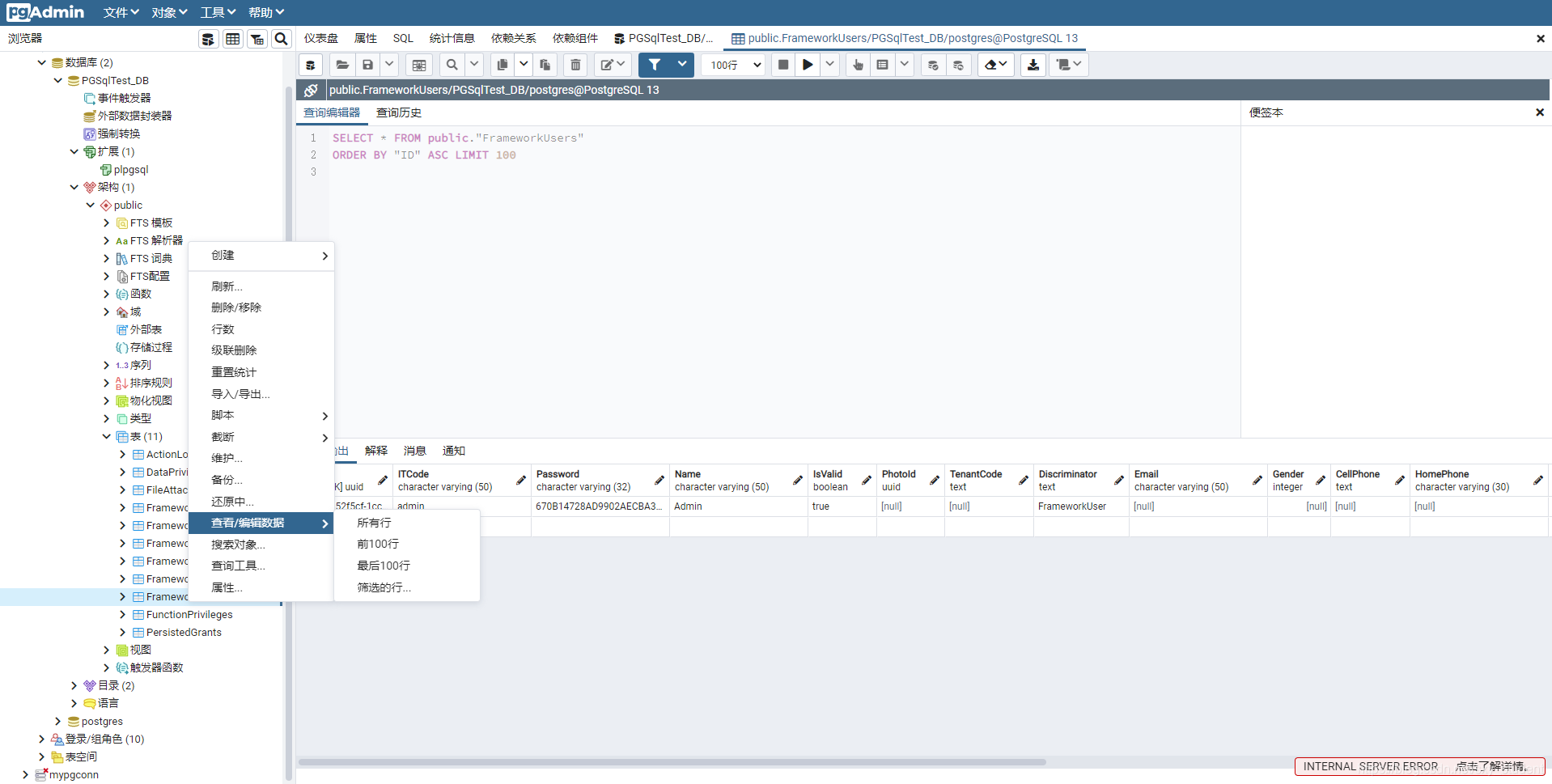This screenshot has height=784, width=1552.
Task: Save the current query with the save icon
Action: click(x=368, y=65)
